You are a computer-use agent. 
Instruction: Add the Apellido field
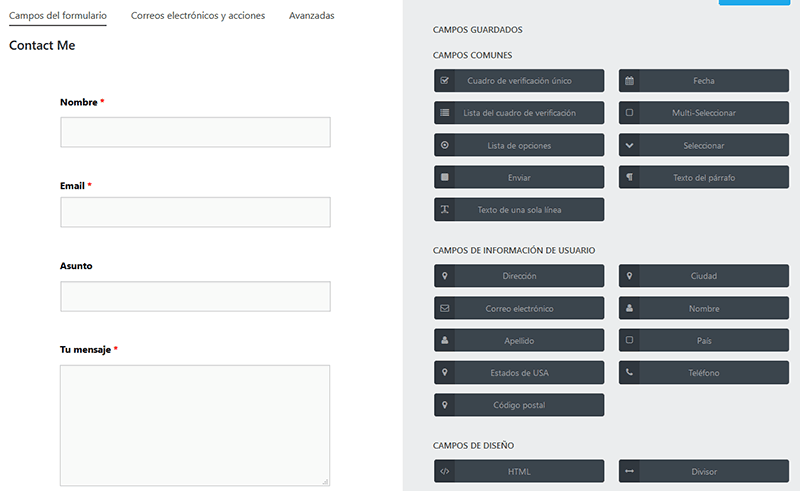519,340
